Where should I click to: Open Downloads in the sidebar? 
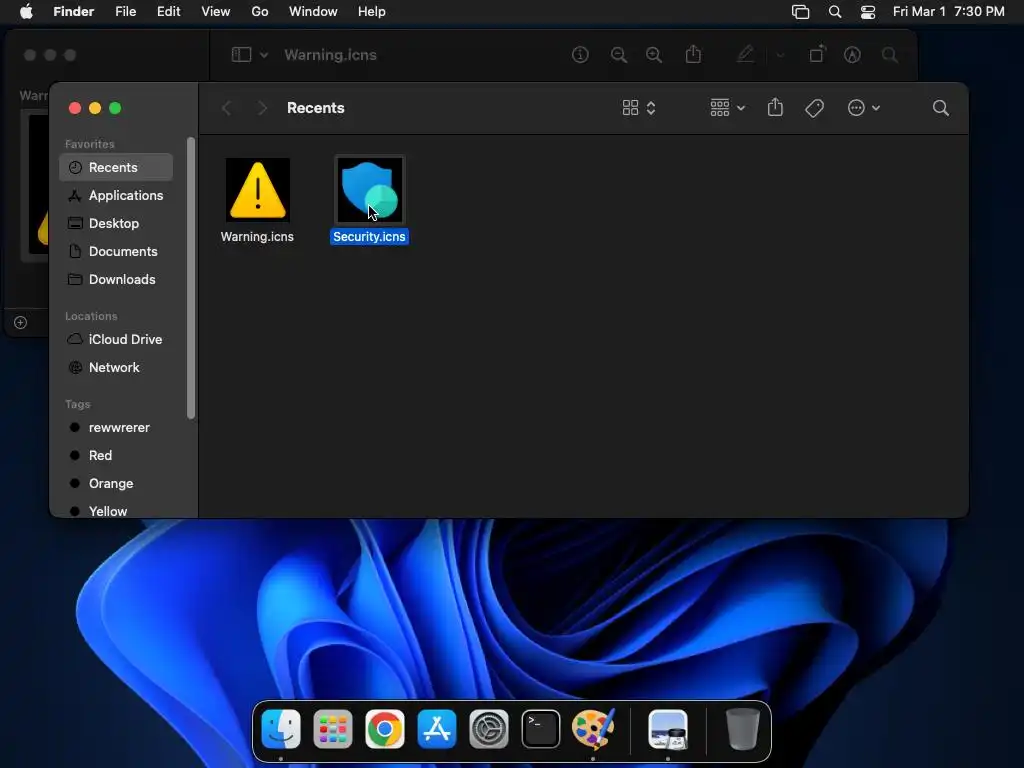click(116, 280)
